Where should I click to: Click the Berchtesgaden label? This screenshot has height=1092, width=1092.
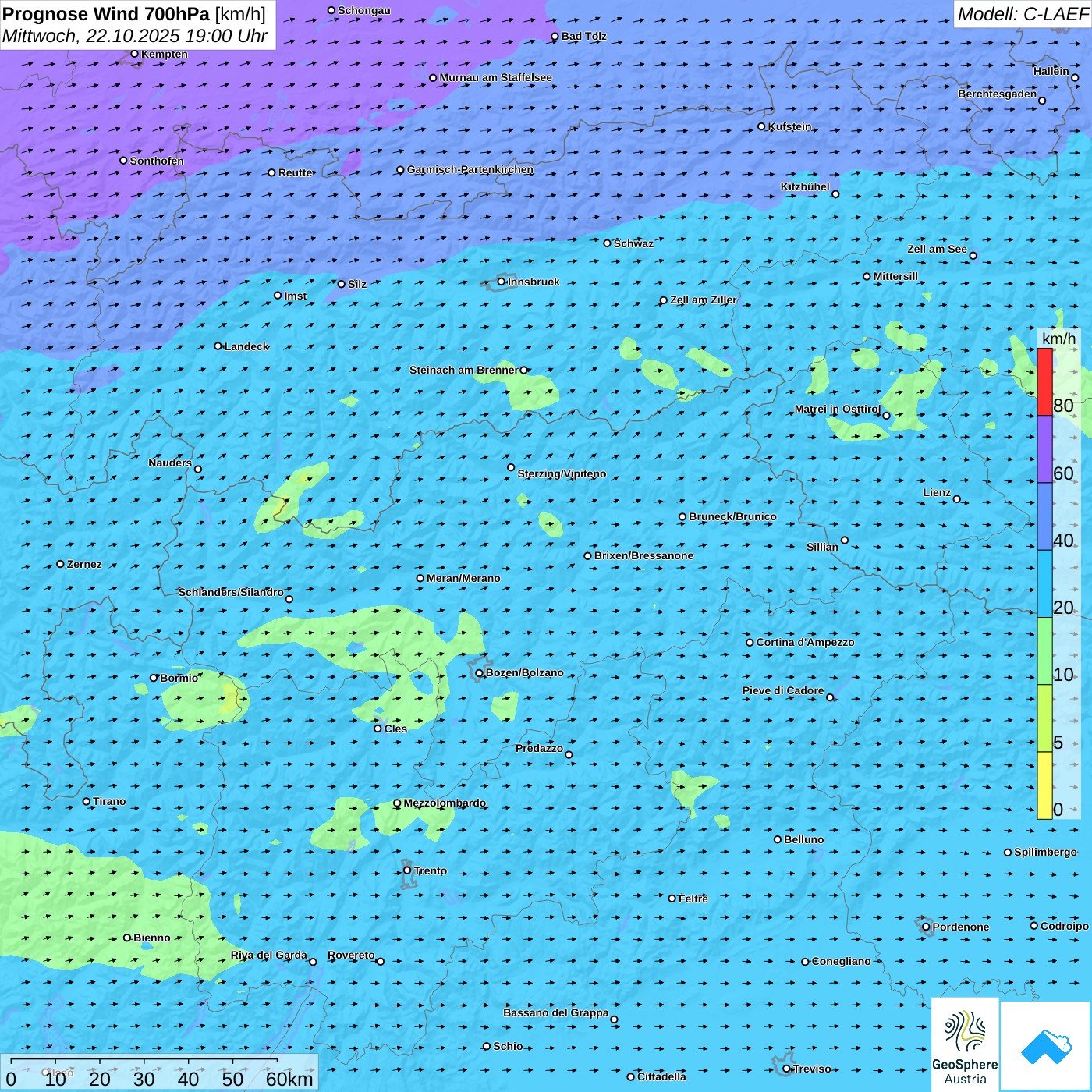point(997,94)
